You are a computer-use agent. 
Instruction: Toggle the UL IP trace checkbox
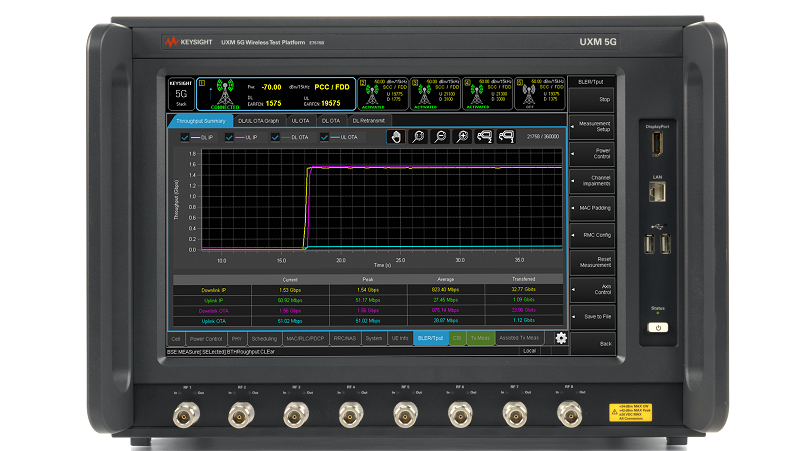click(230, 137)
